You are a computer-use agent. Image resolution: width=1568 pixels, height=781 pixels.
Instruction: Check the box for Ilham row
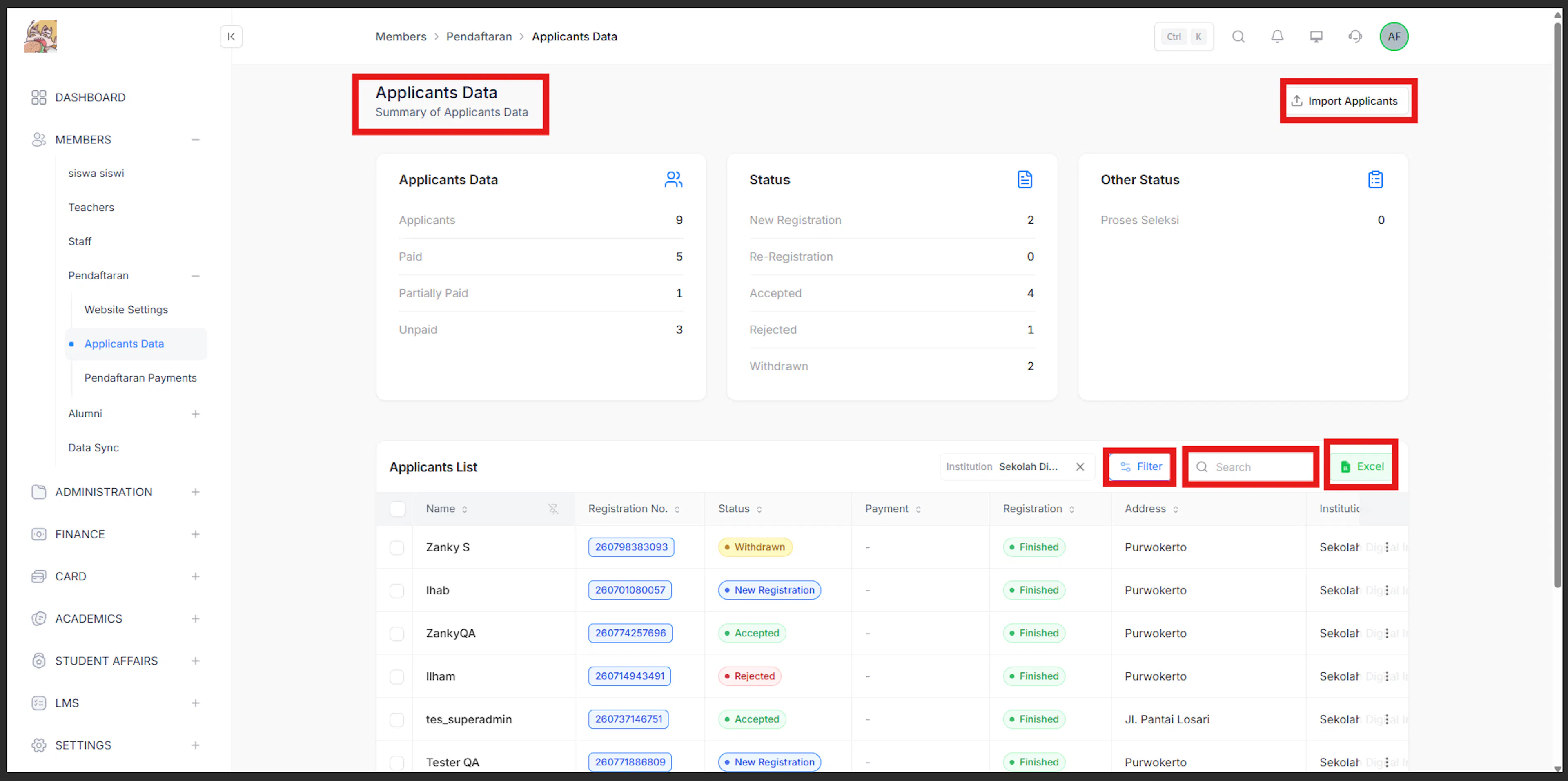tap(397, 676)
